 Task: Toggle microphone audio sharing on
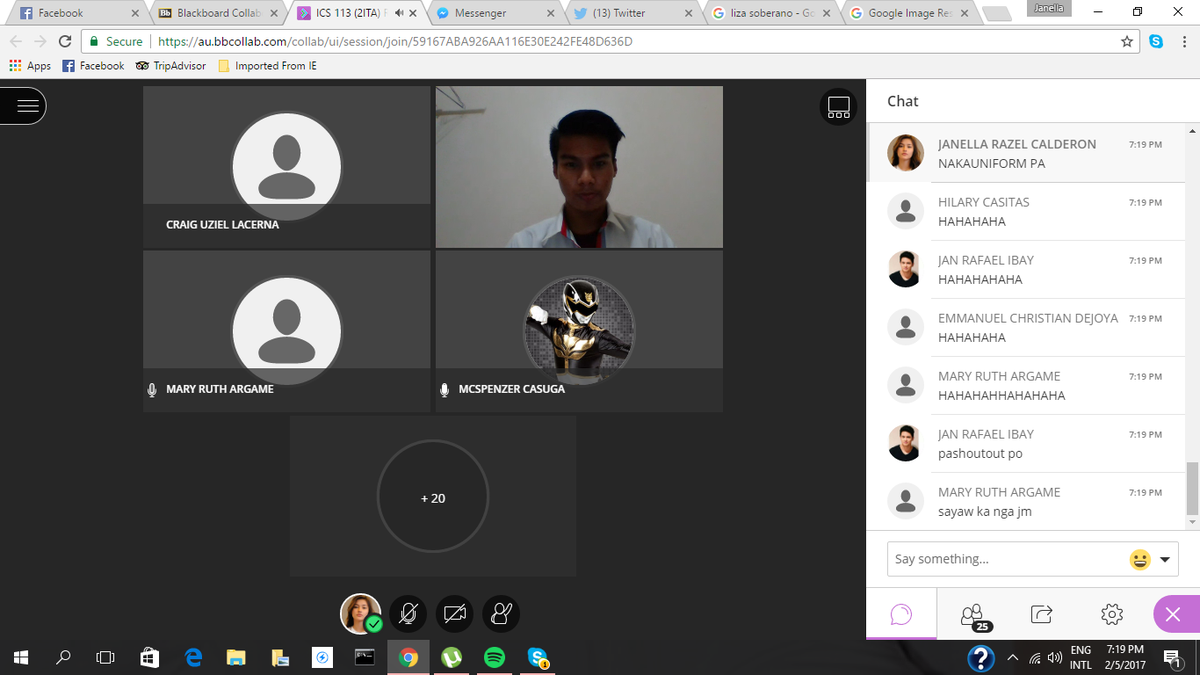click(x=407, y=614)
